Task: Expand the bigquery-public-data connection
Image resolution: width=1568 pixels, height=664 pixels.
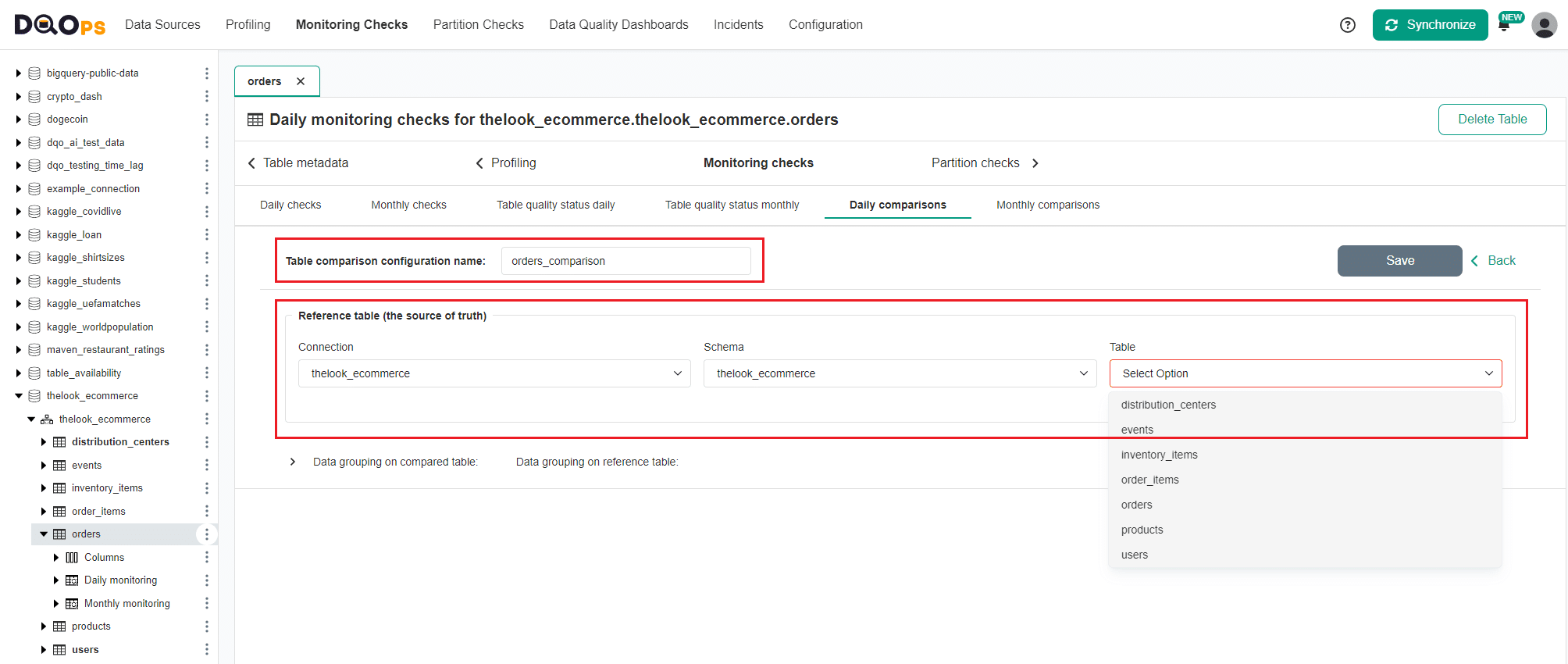Action: pyautogui.click(x=19, y=73)
